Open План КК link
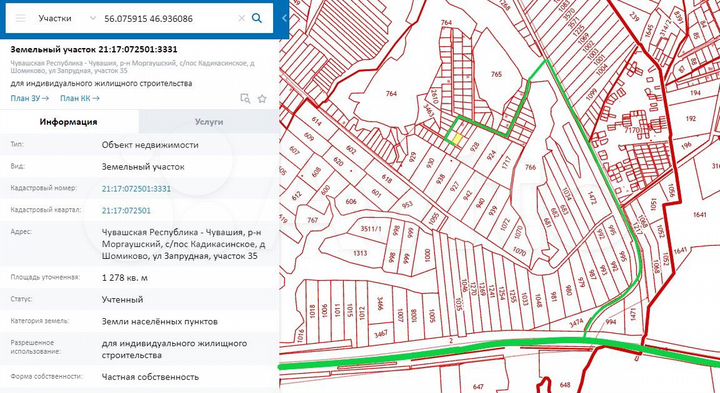The width and height of the screenshot is (720, 393). [80, 98]
